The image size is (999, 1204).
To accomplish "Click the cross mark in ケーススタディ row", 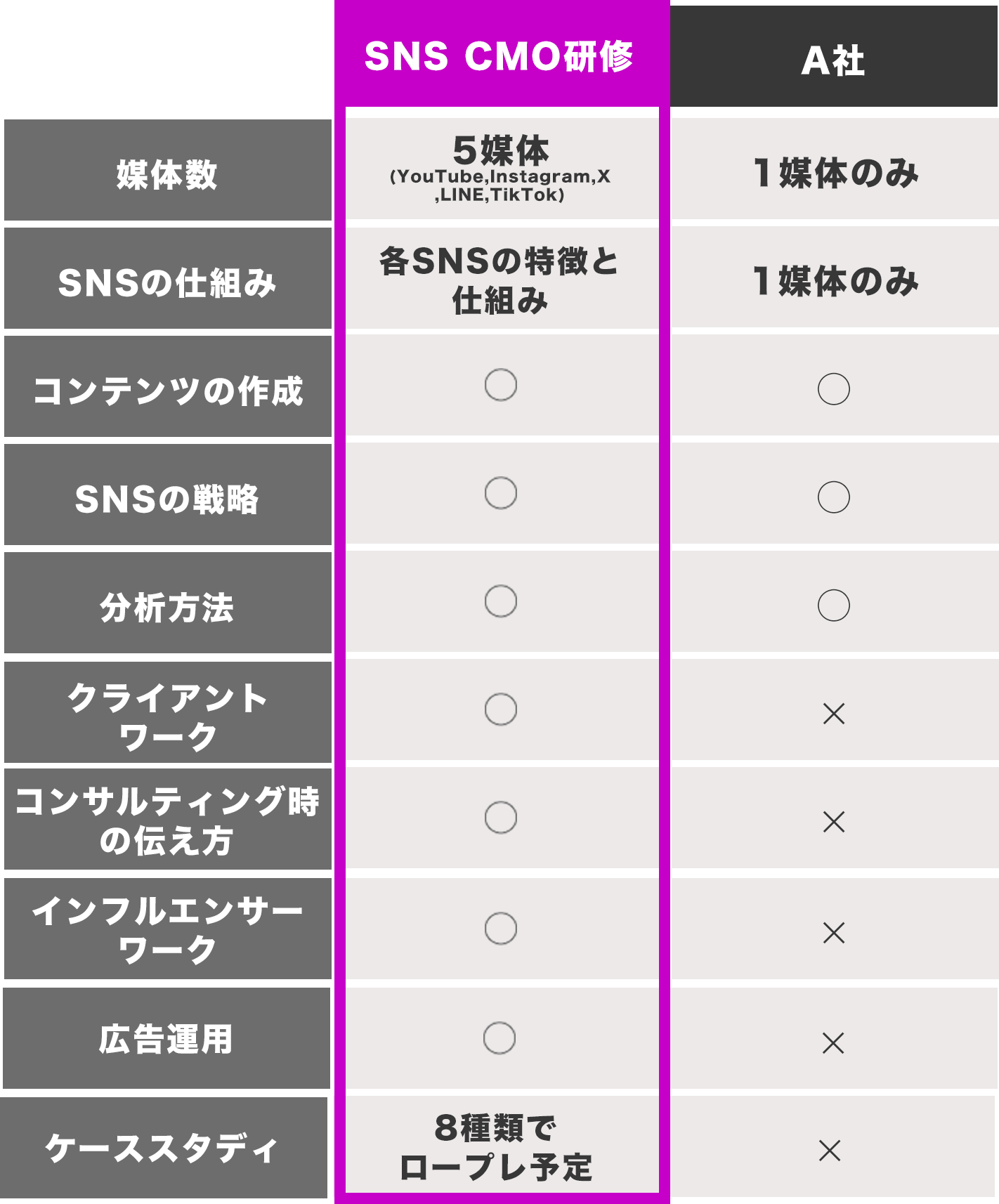I will pos(830,1151).
